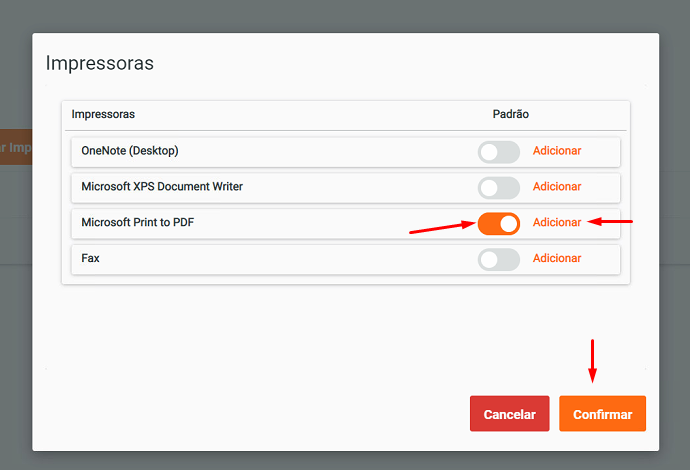Click Adicionar for Microsoft Print to PDF
Viewport: 690px width, 470px height.
pos(557,222)
